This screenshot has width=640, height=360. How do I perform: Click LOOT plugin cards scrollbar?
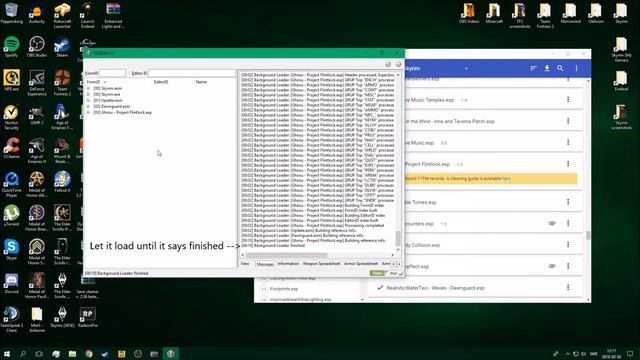pos(588,235)
